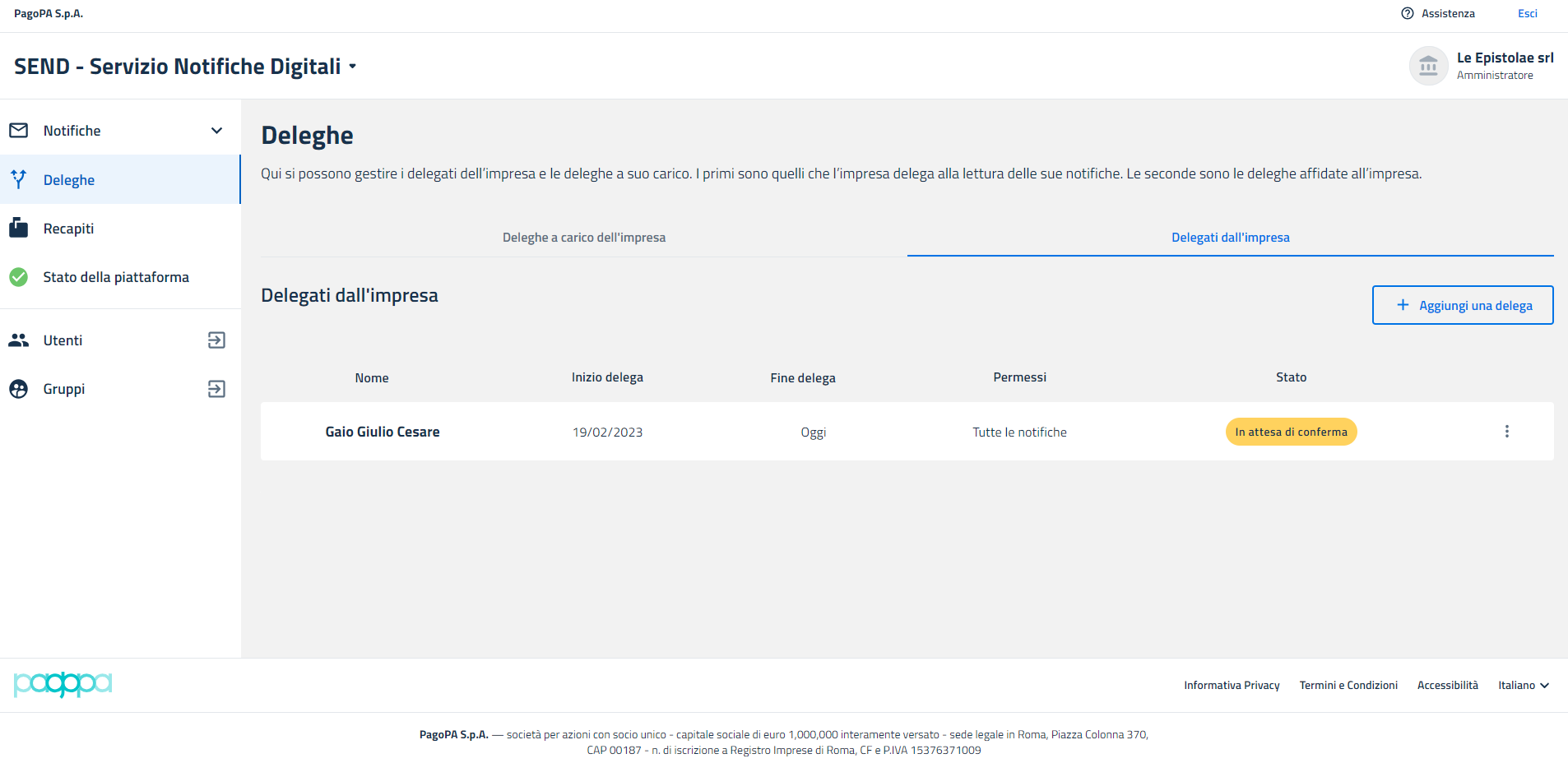1568x763 pixels.
Task: Open Gruppi external exit-arrow icon
Action: click(x=216, y=389)
